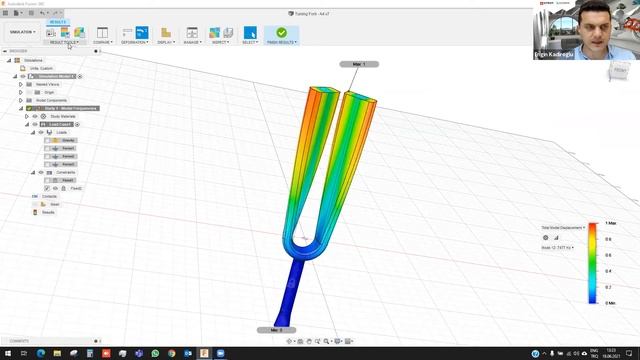Screen dimensions: 640x360
Task: Select the Mesh tree row
Action: coord(50,204)
